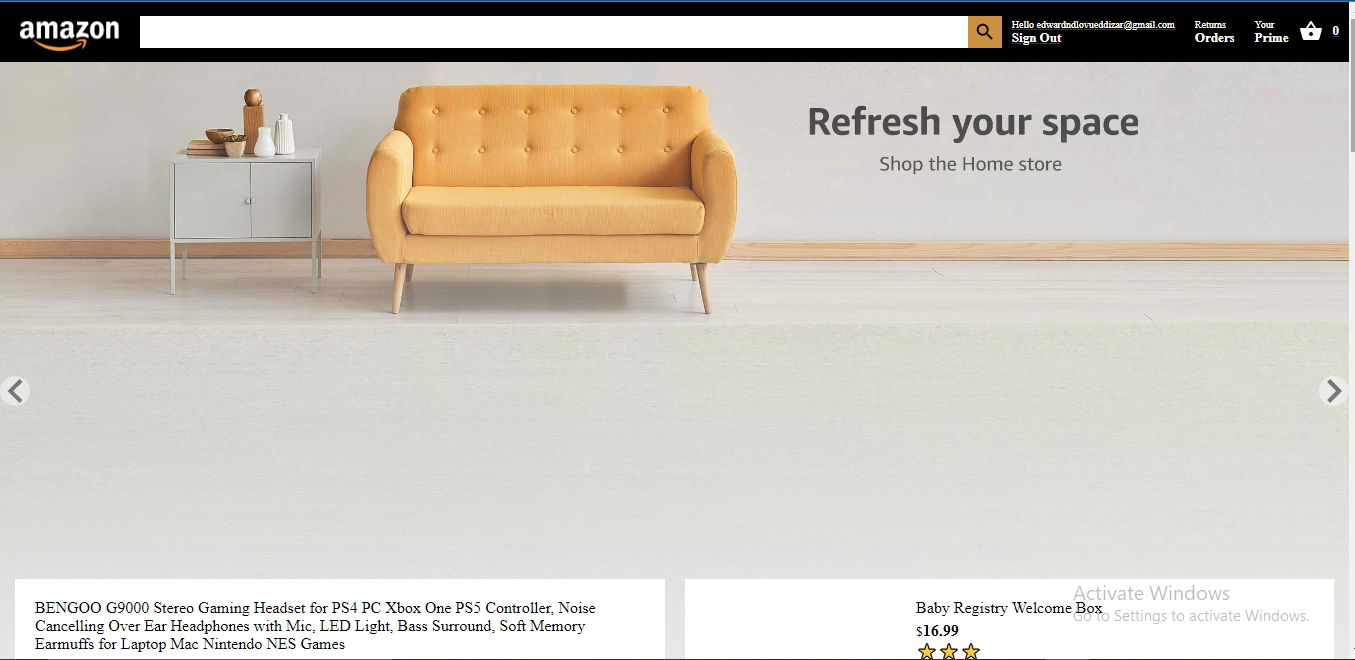
Task: Click Refresh your space banner heading
Action: pyautogui.click(x=973, y=122)
